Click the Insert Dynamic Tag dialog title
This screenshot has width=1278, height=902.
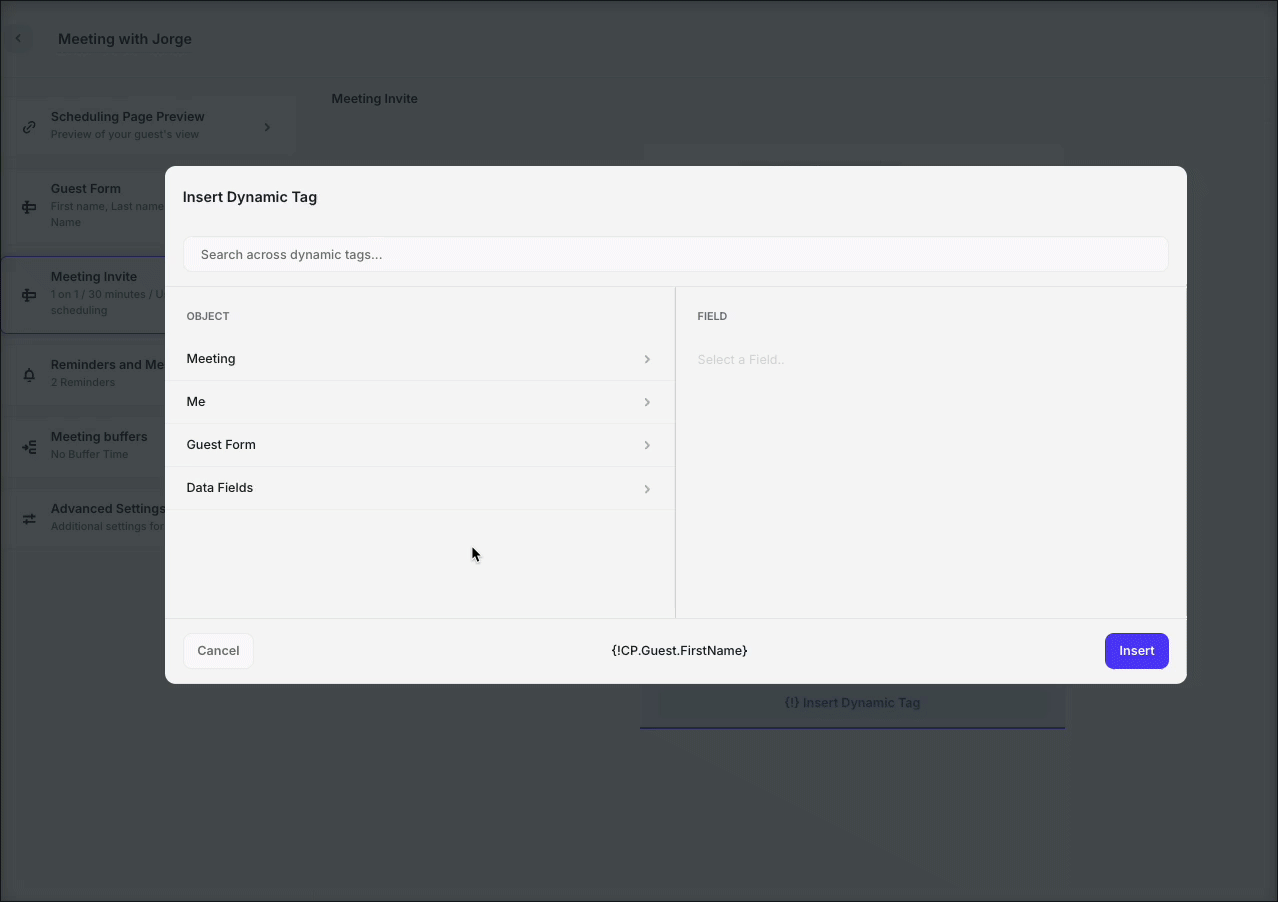coord(249,197)
